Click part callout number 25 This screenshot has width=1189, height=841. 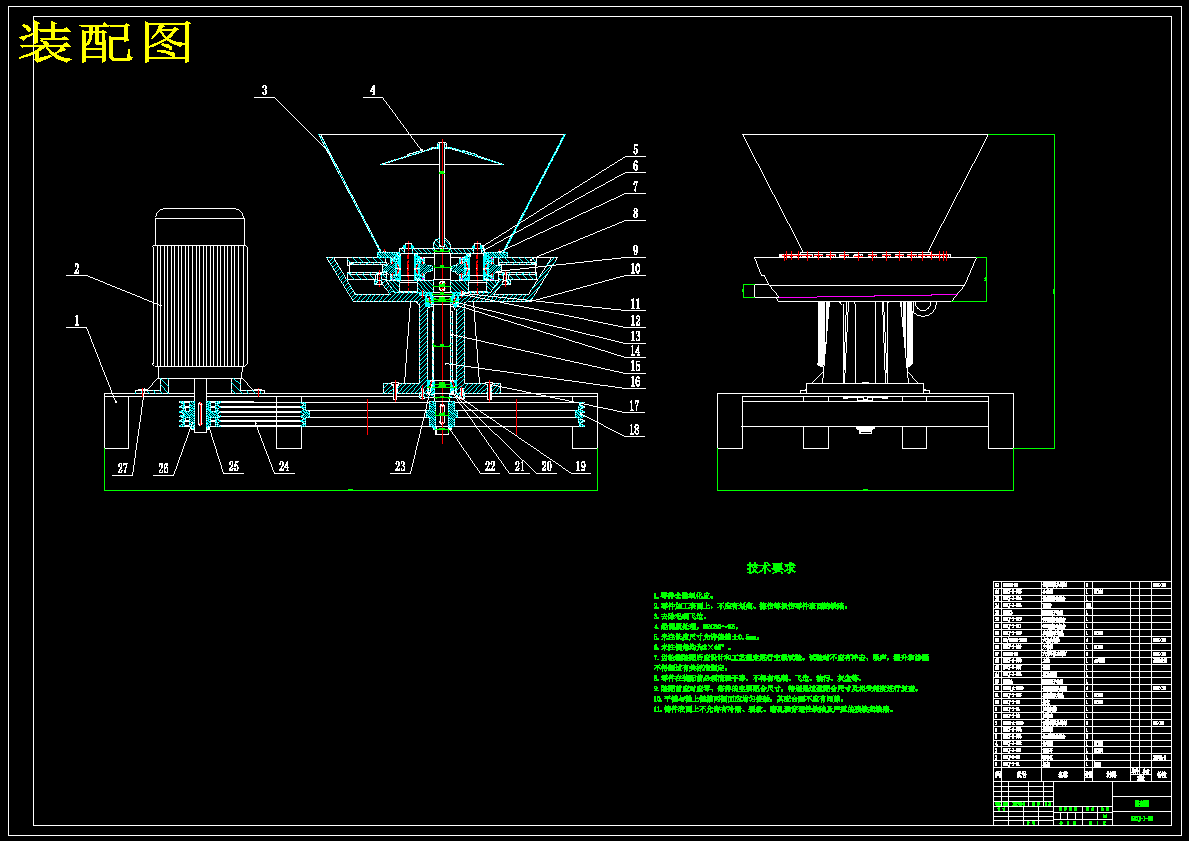(x=234, y=467)
